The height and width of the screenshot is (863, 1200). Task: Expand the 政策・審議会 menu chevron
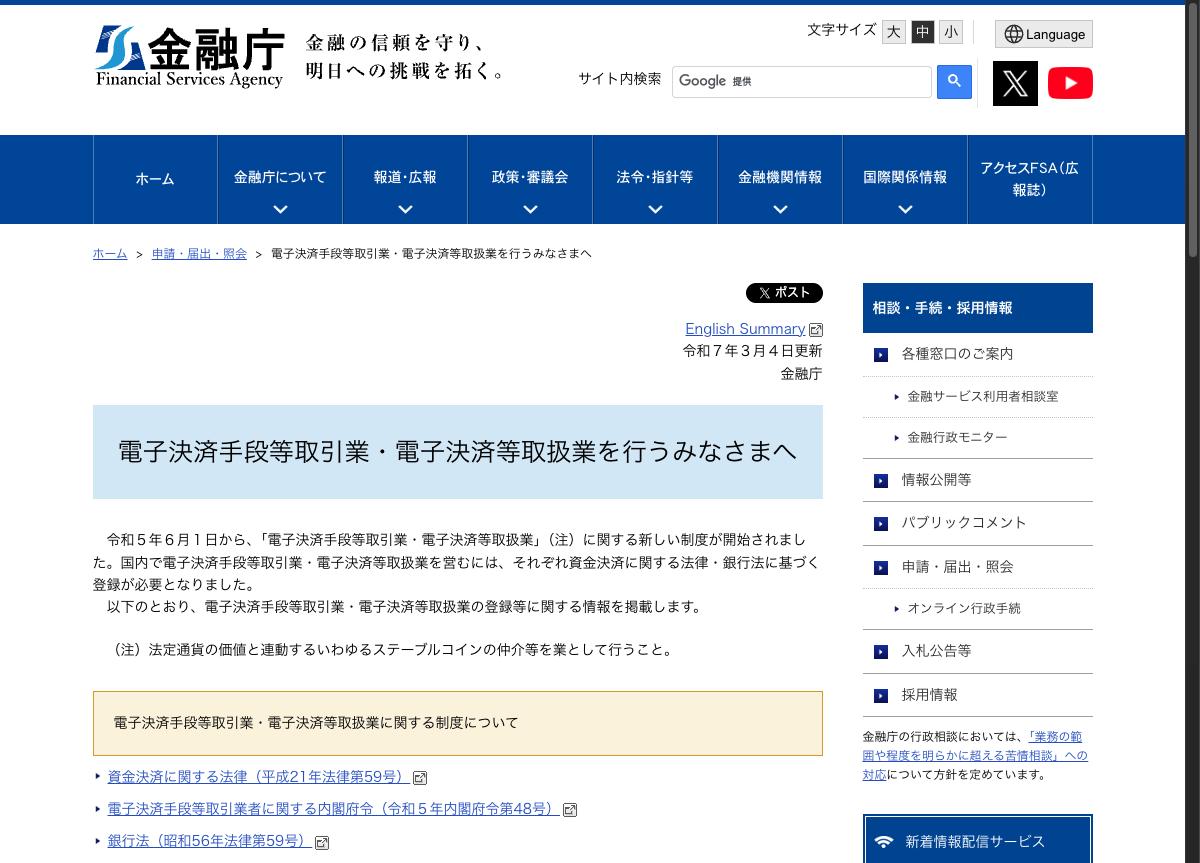530,209
